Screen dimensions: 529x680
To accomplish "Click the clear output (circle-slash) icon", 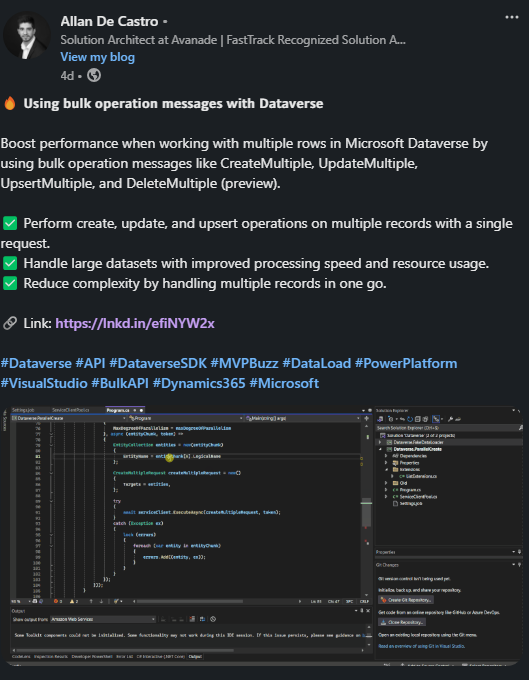I will 213,619.
